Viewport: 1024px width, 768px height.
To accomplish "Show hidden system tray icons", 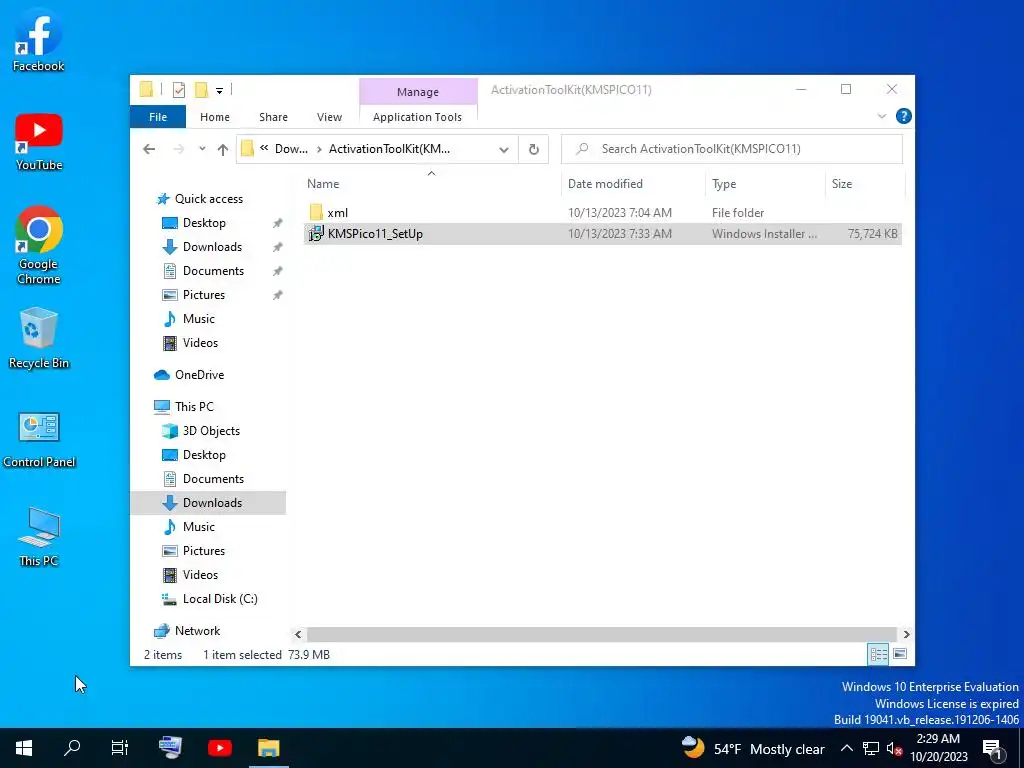I will point(846,748).
